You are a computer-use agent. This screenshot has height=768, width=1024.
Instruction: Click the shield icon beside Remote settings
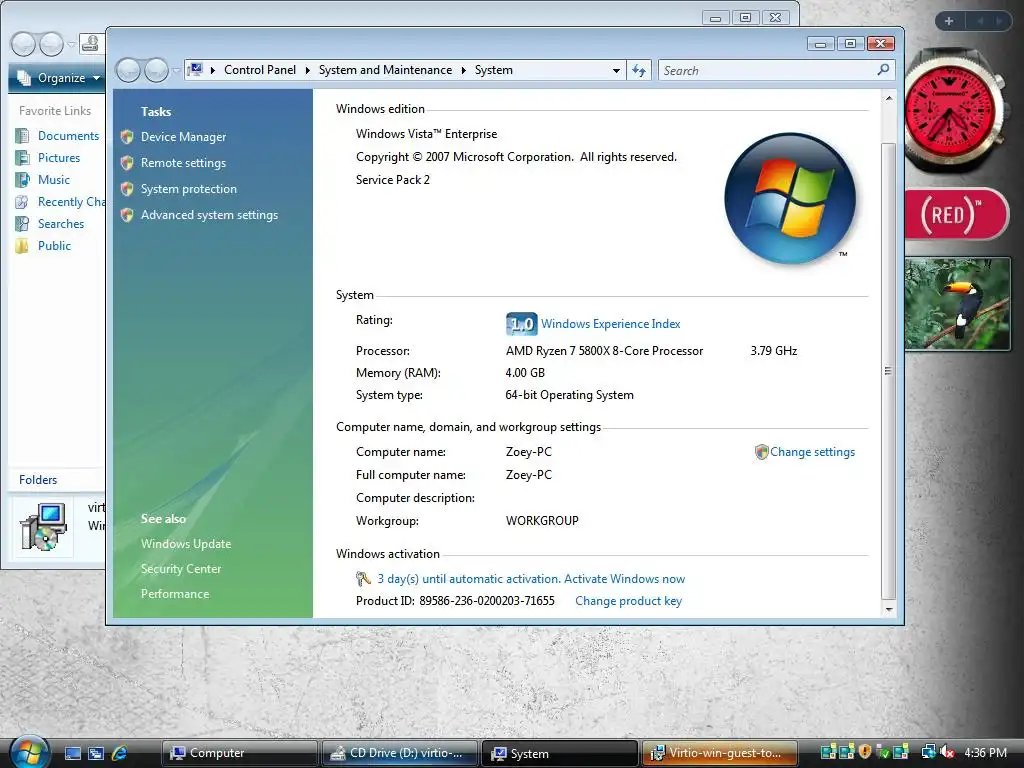pyautogui.click(x=127, y=163)
